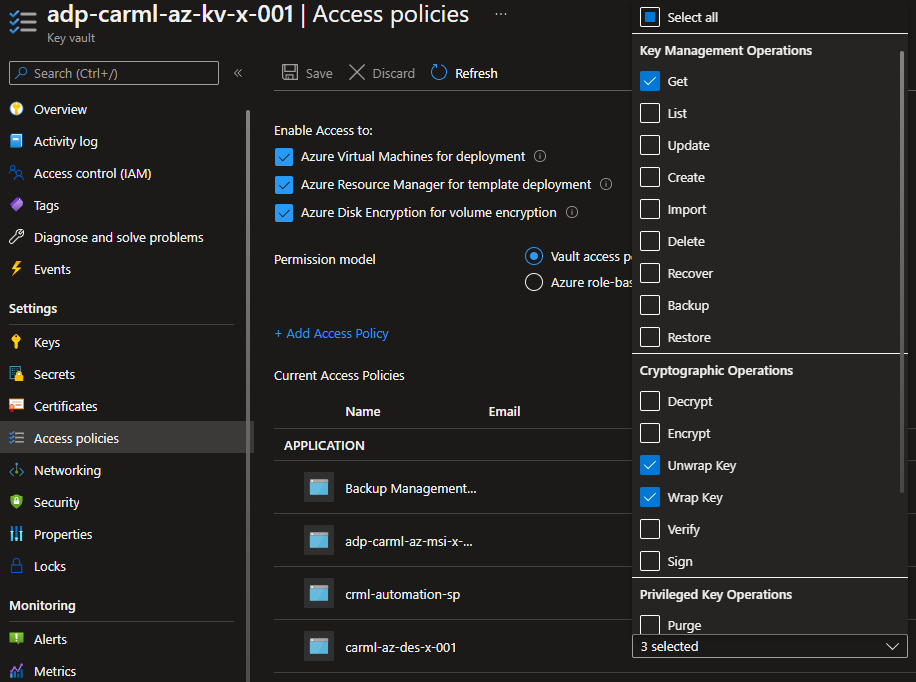
Task: Toggle the Select all checkbox
Action: click(650, 17)
